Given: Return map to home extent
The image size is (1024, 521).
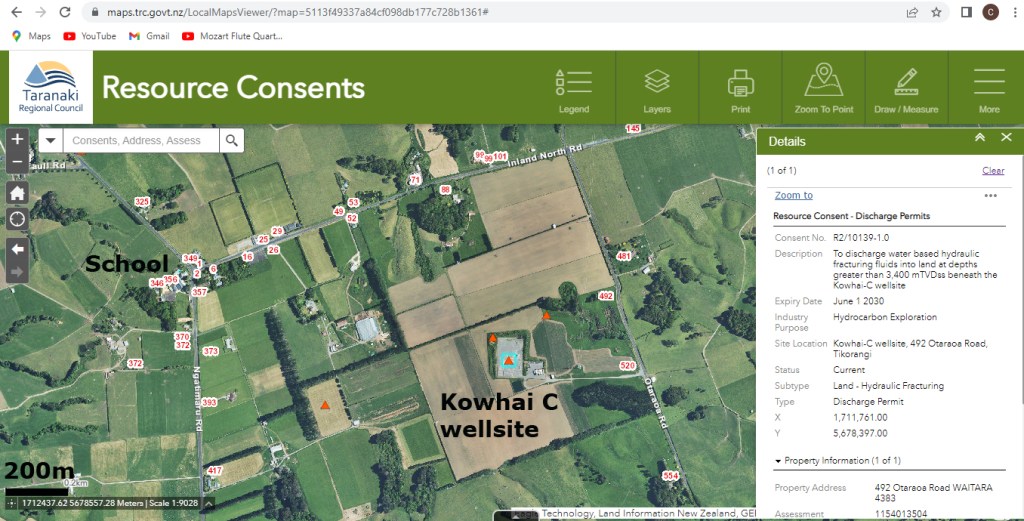Looking at the screenshot, I should (17, 193).
